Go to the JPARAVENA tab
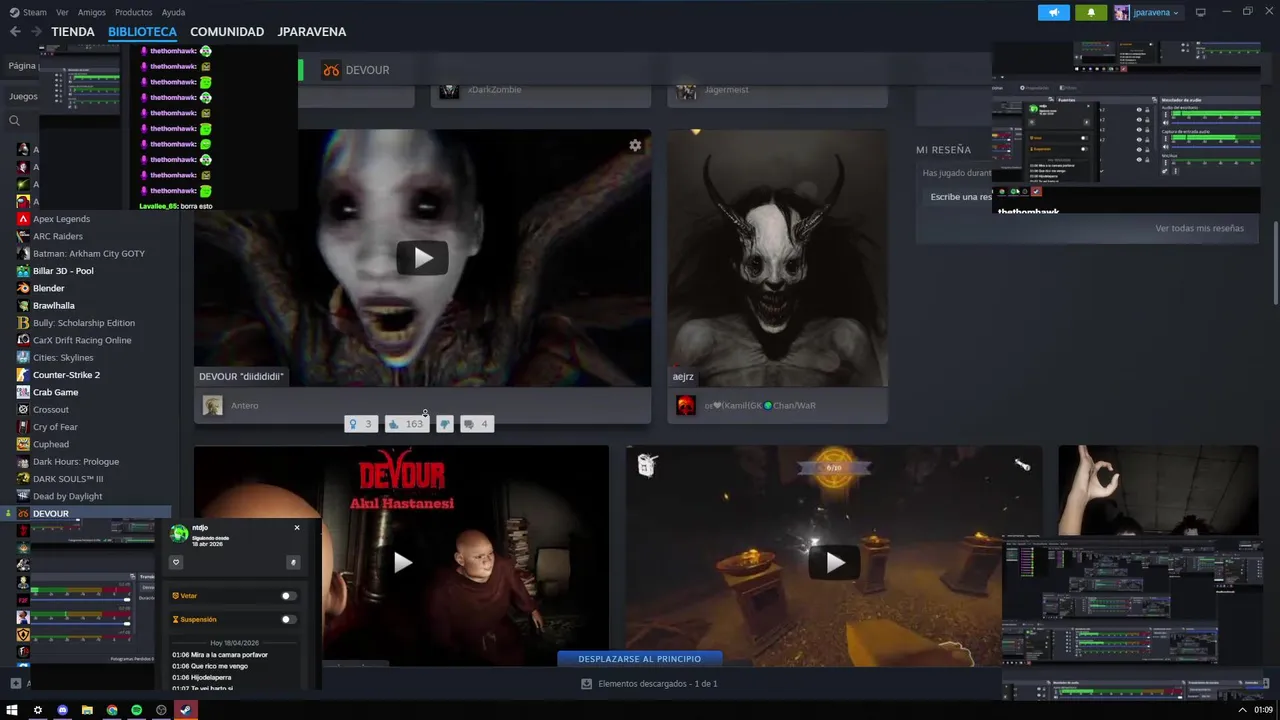This screenshot has width=1280, height=720. pyautogui.click(x=312, y=32)
